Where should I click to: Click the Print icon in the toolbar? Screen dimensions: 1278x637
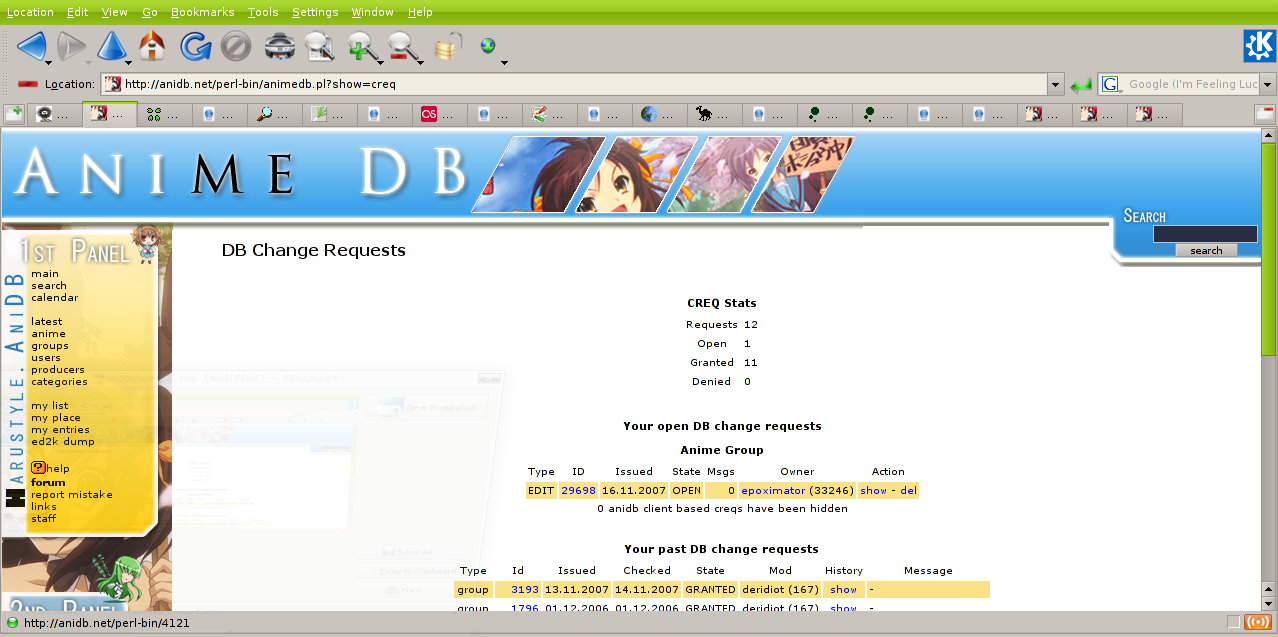(278, 46)
